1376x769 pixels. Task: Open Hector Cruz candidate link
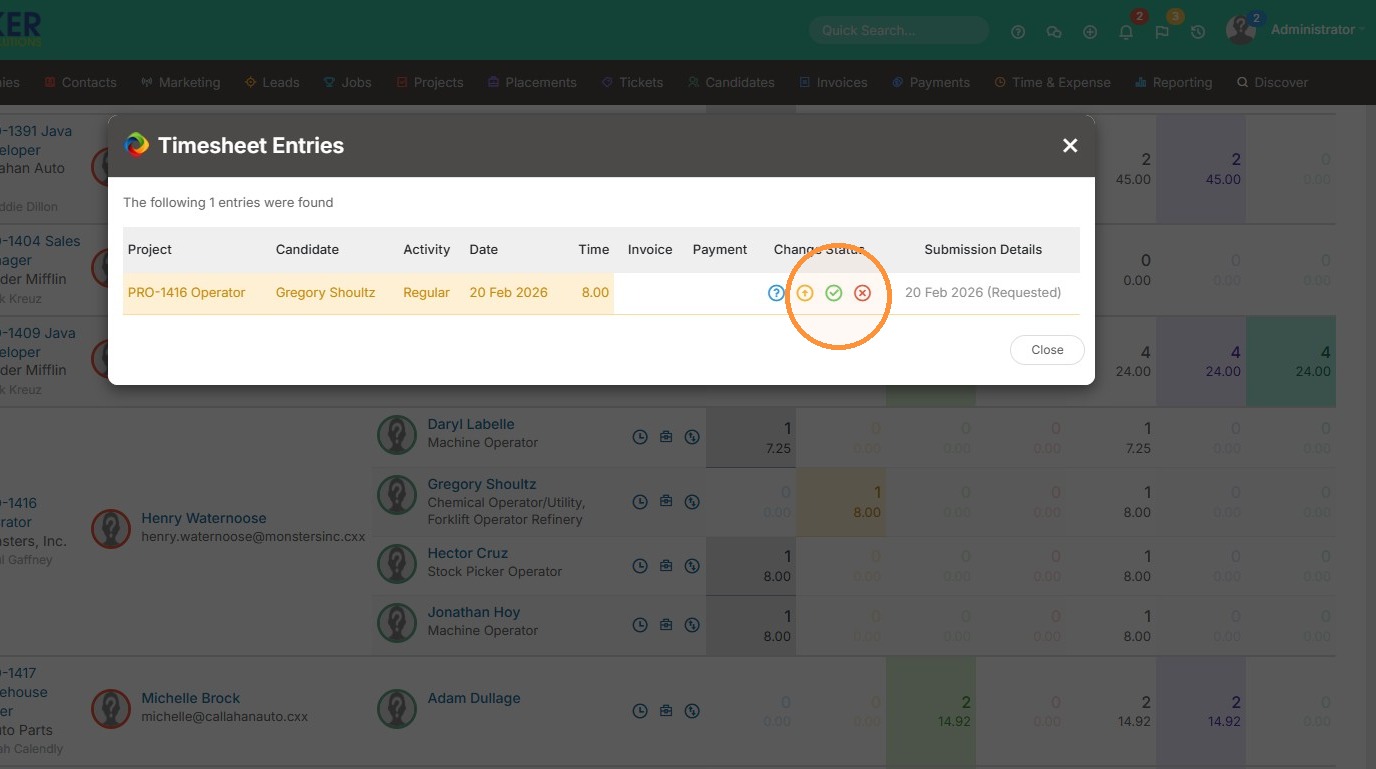[468, 553]
